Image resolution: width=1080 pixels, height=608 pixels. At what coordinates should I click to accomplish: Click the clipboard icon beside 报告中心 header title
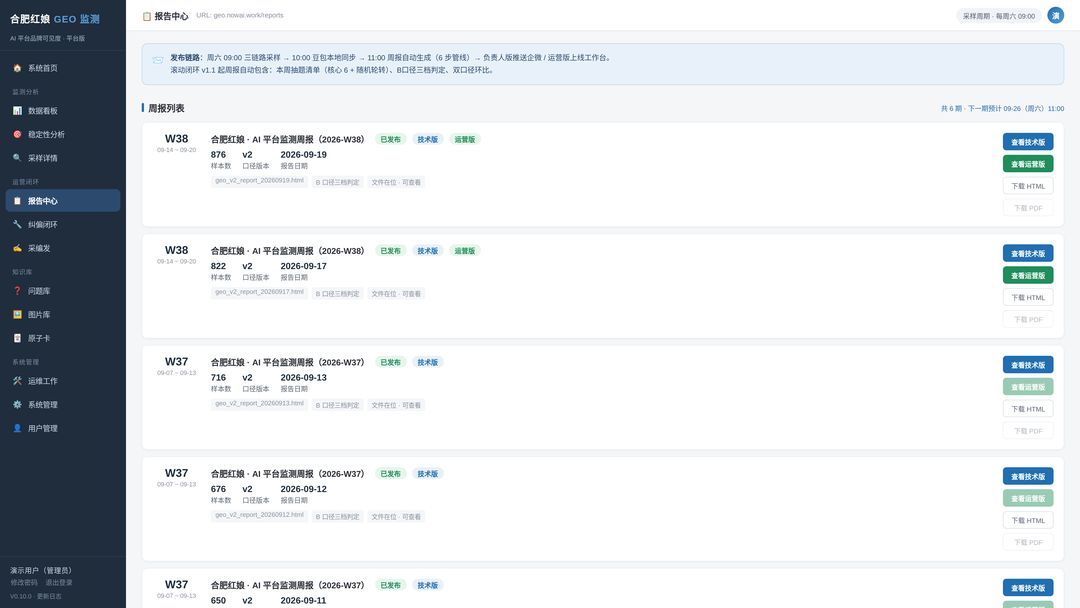coord(147,16)
